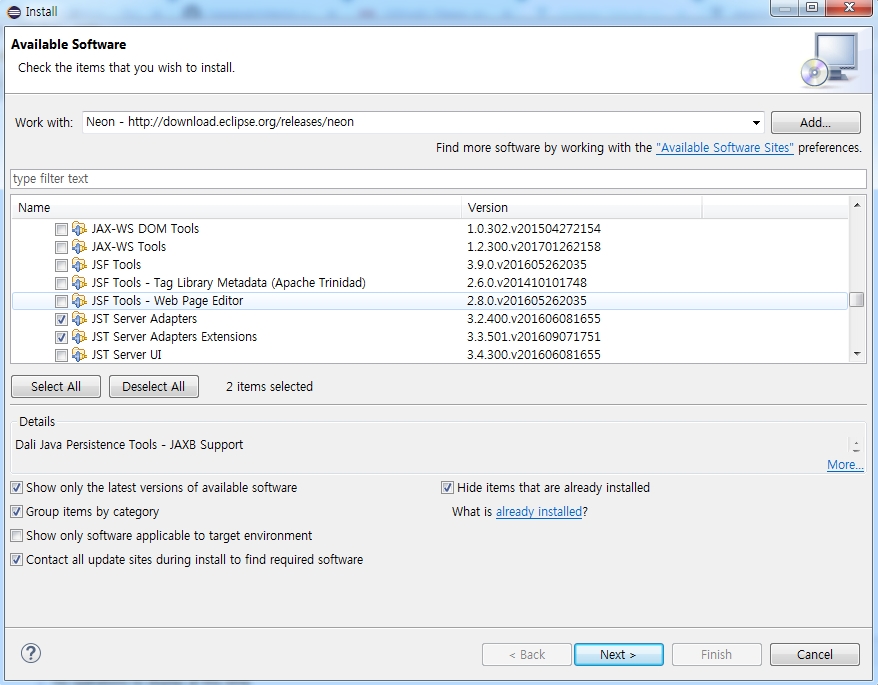Open the Work with site dropdown arrow
The width and height of the screenshot is (878, 685).
tap(756, 122)
